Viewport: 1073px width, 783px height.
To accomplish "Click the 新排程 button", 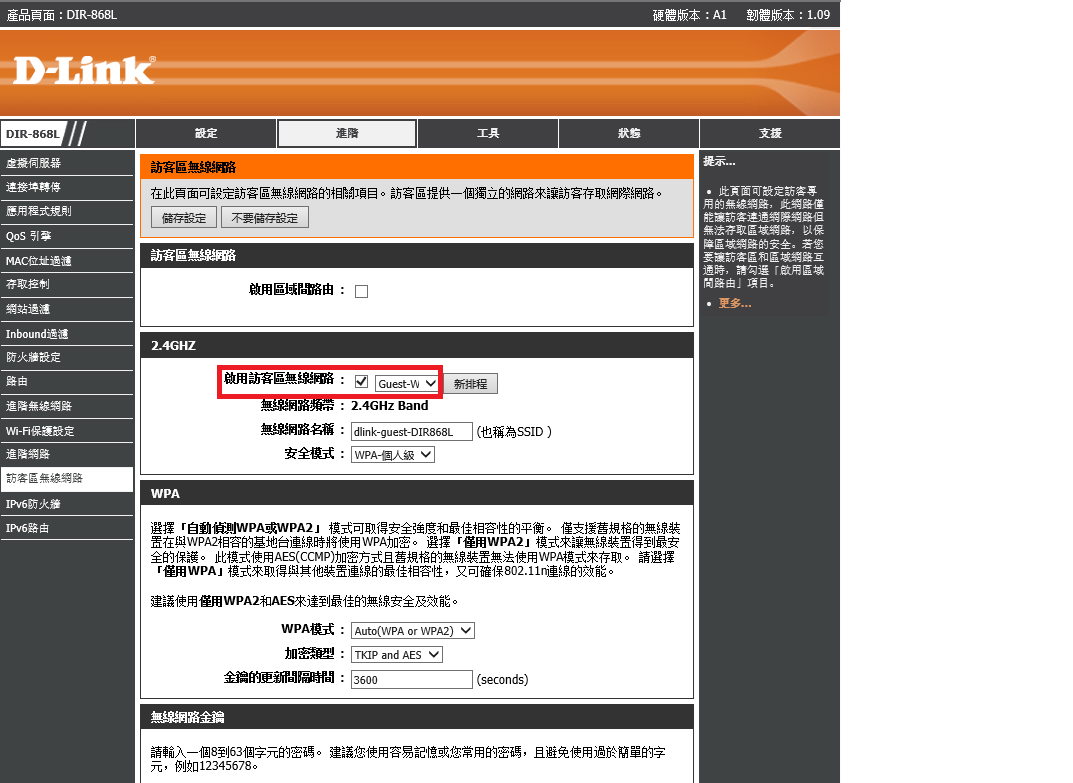I will click(470, 384).
